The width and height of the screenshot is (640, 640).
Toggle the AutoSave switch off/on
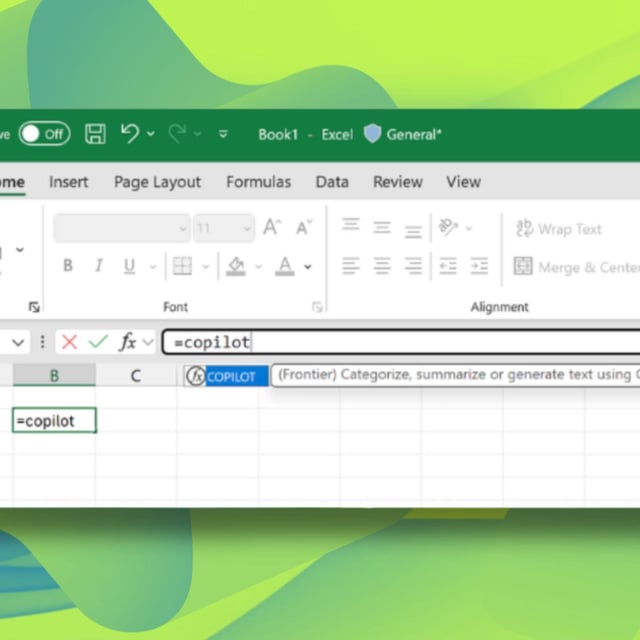click(x=44, y=134)
